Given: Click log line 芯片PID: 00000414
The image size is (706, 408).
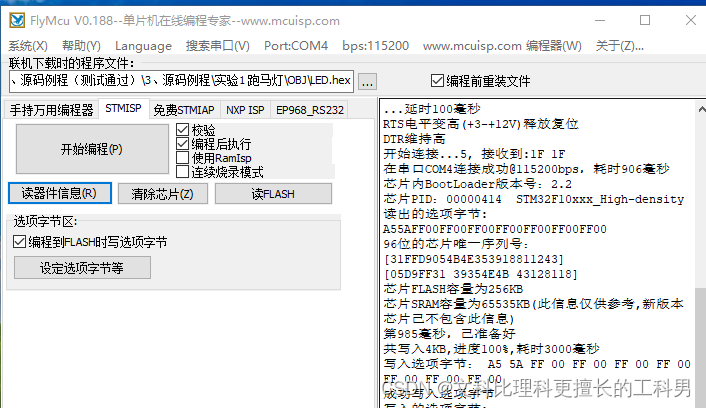Looking at the screenshot, I should pyautogui.click(x=533, y=199).
